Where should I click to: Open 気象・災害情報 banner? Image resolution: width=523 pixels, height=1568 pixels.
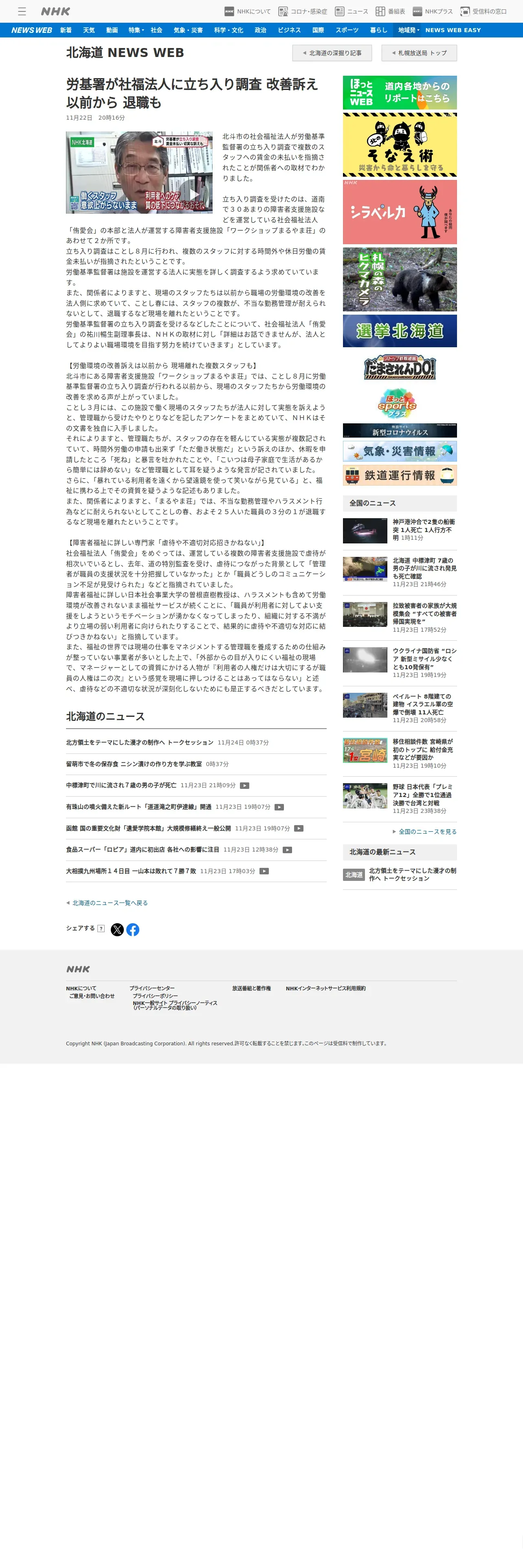pyautogui.click(x=400, y=451)
